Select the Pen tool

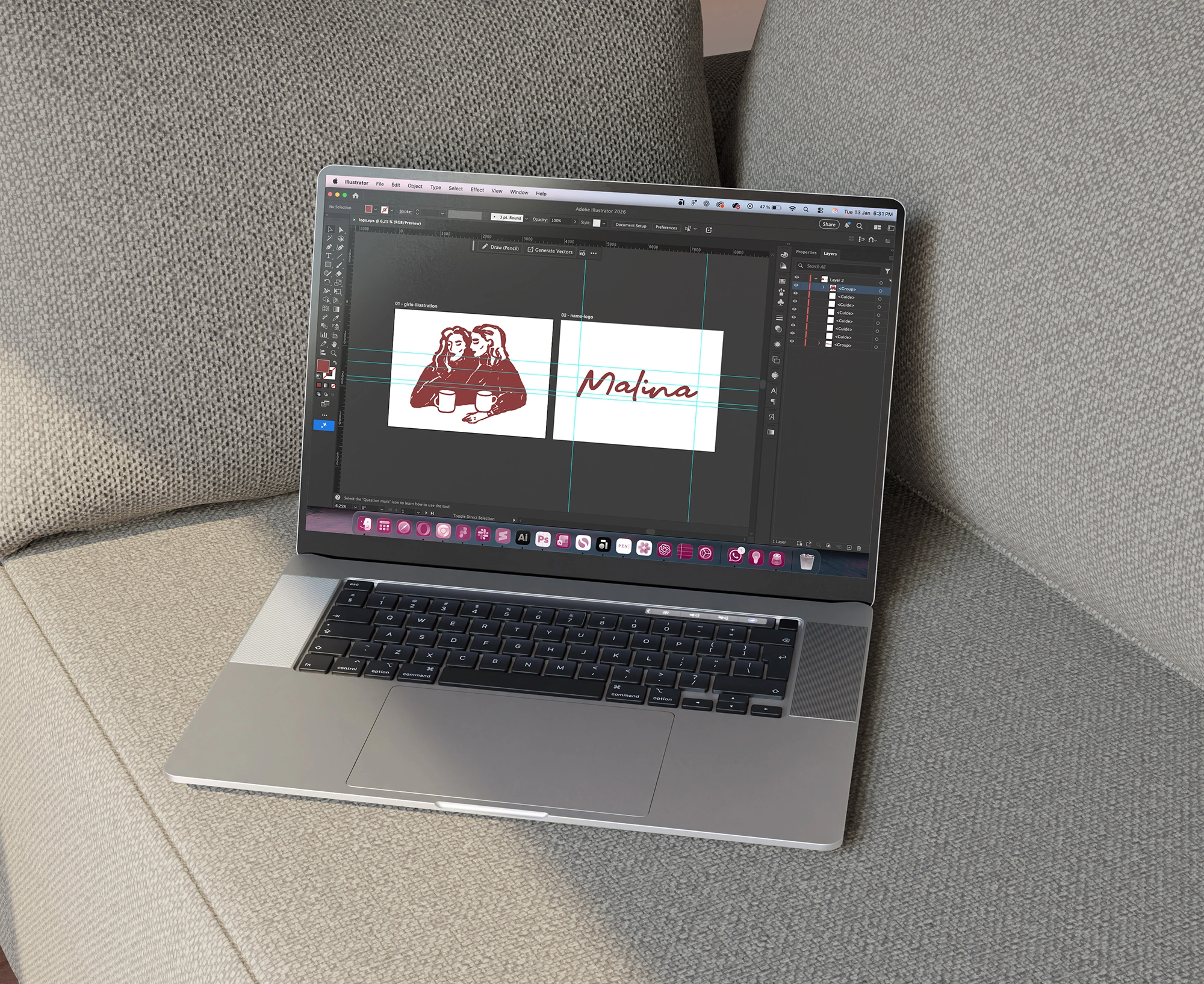coord(329,247)
